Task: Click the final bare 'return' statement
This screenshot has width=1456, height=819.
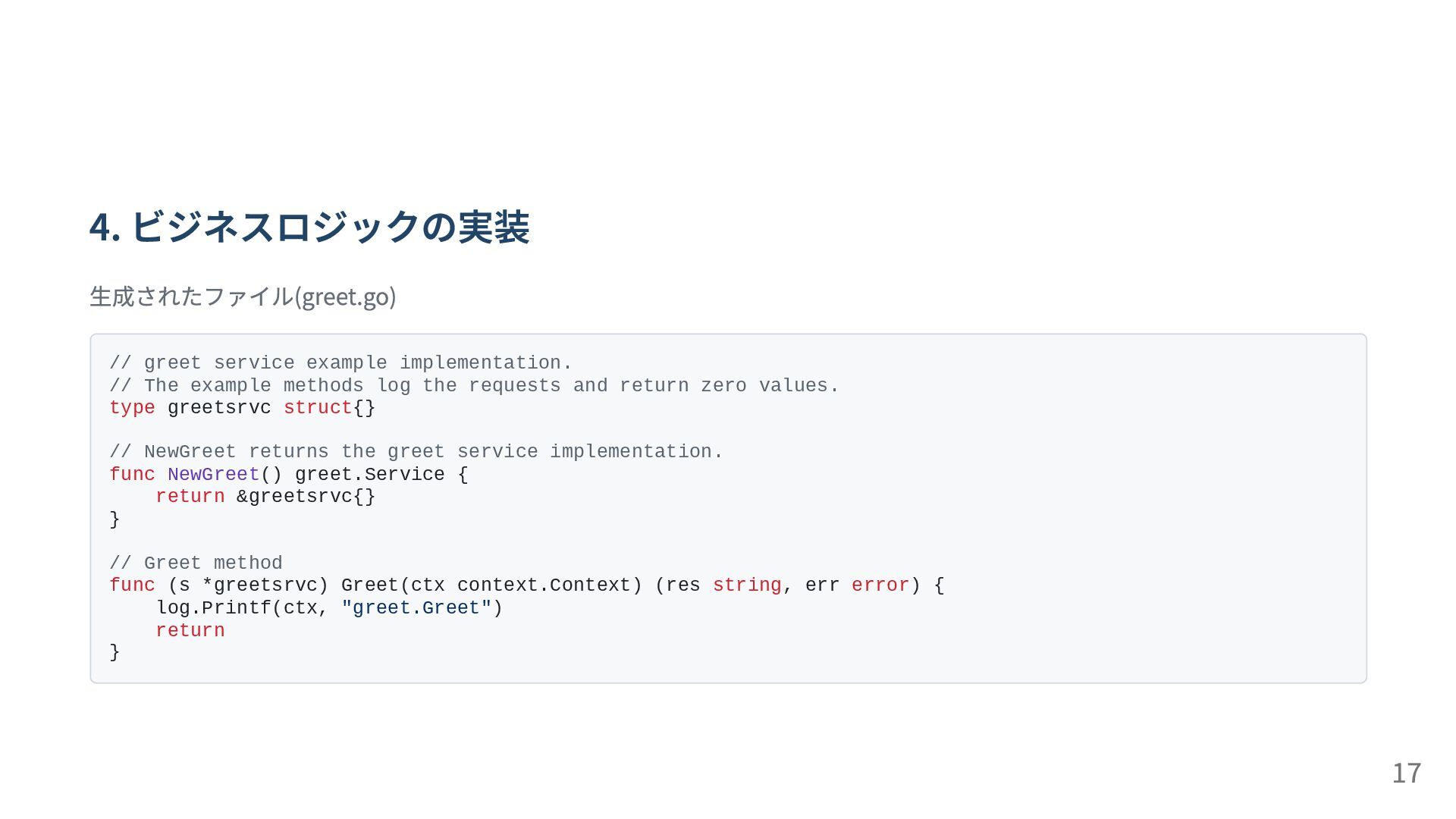Action: click(190, 631)
